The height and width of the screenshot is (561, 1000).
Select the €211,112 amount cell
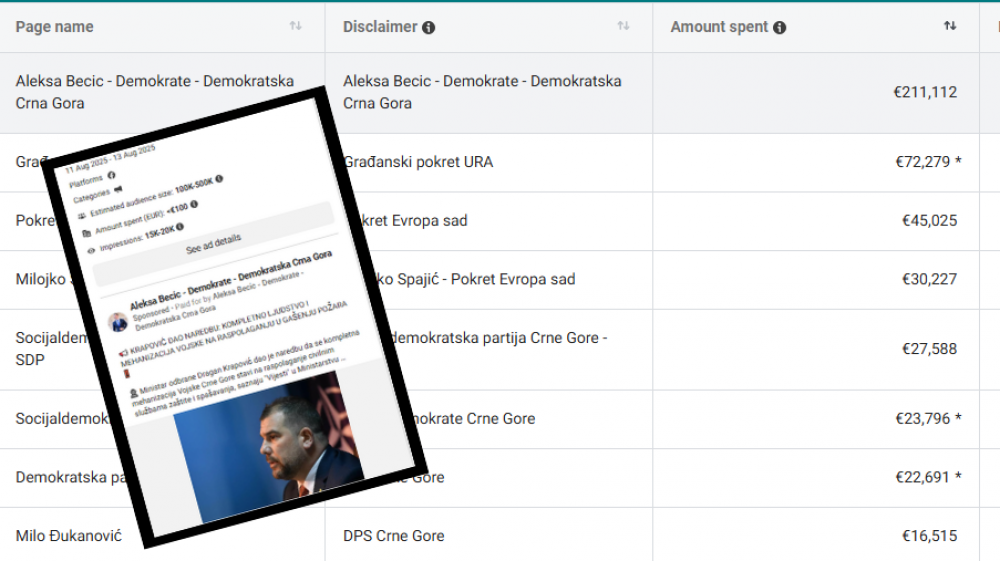925,92
